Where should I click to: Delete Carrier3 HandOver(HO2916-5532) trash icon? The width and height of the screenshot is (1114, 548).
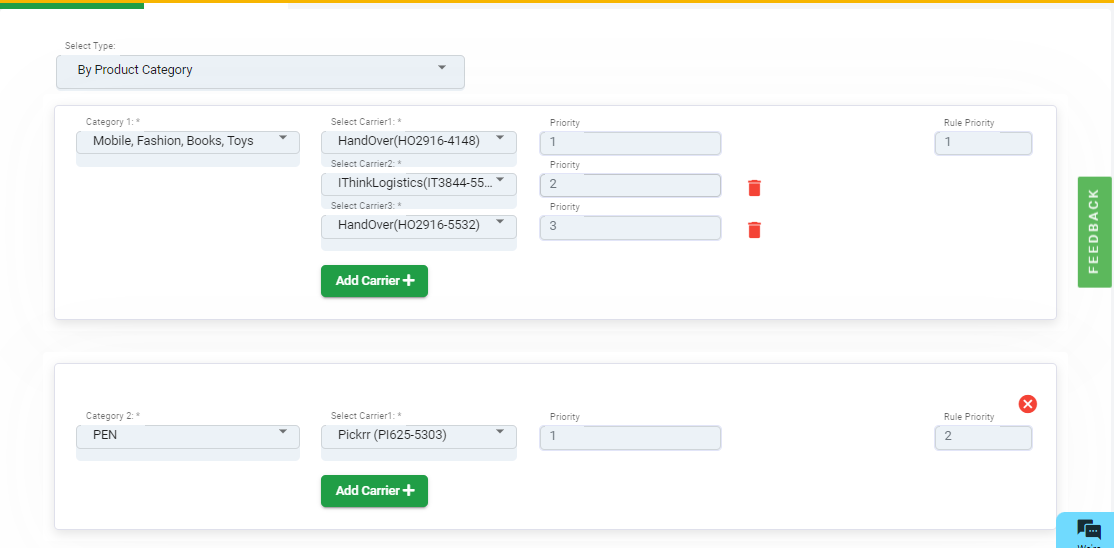(755, 230)
